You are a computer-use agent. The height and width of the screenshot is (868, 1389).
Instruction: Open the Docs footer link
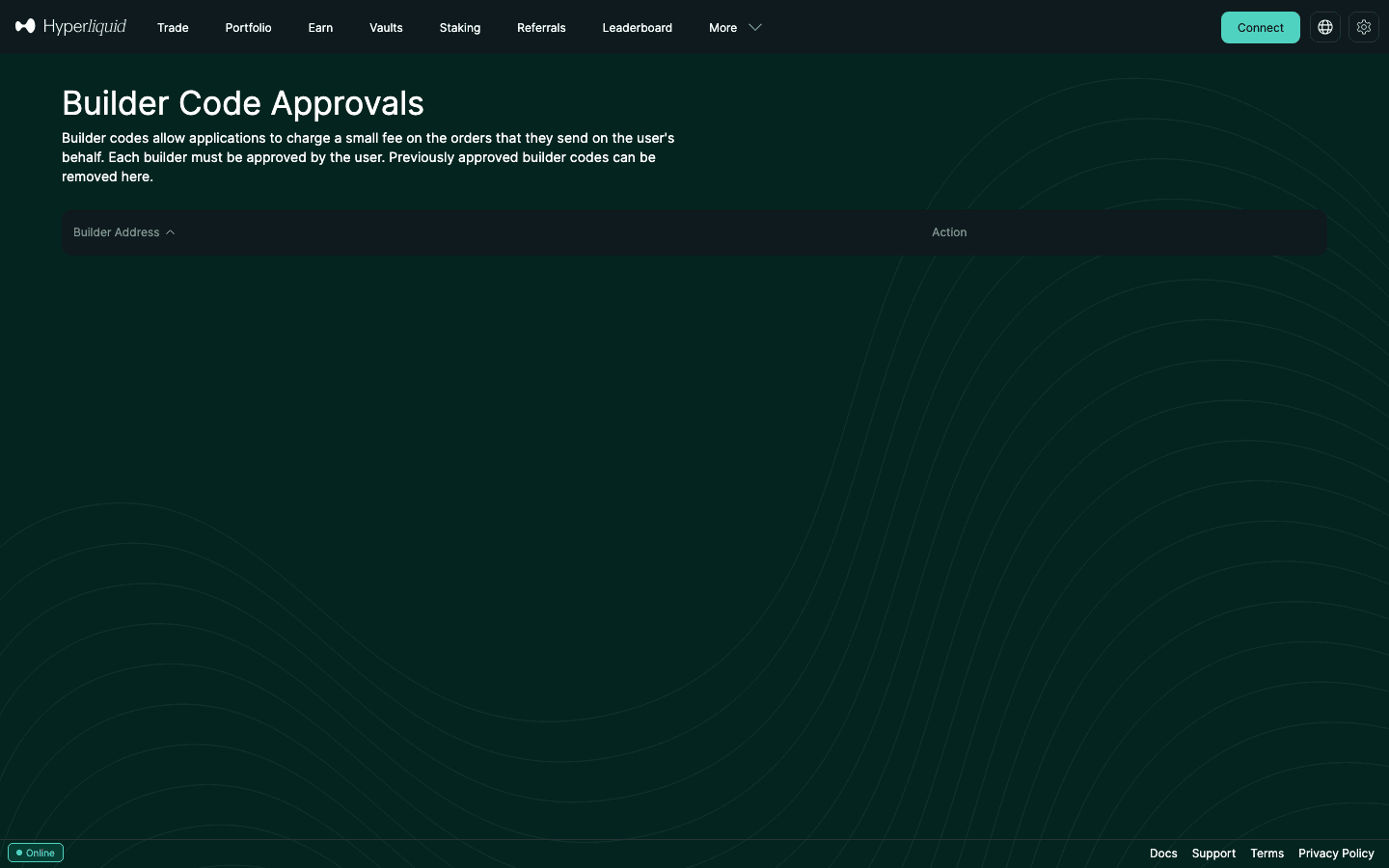1163,854
